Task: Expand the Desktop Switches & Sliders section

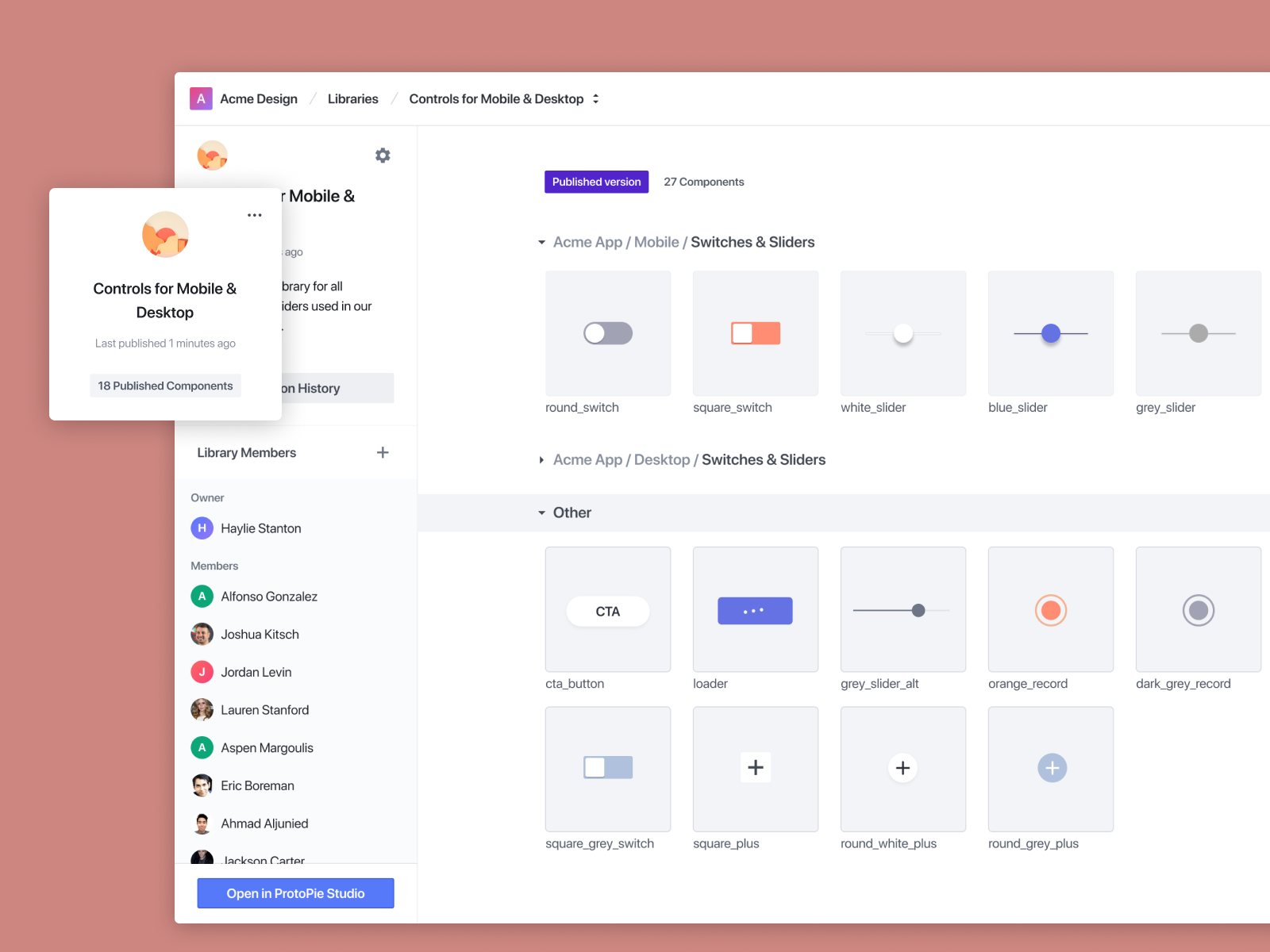Action: pos(541,460)
